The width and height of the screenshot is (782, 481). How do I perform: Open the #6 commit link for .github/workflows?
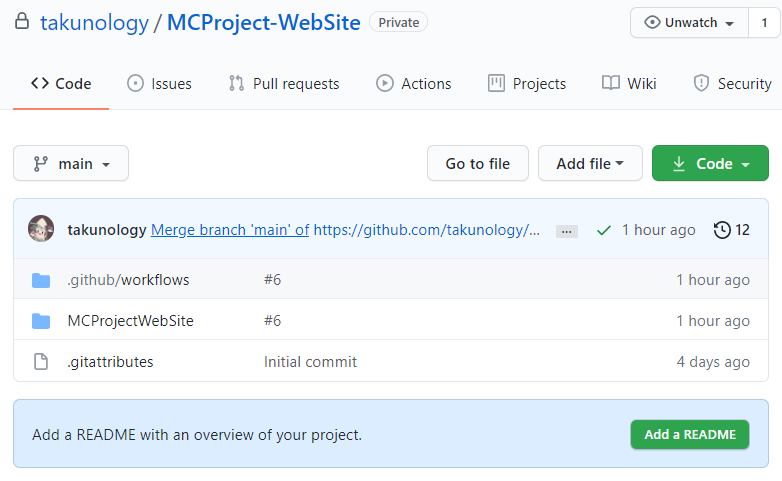click(272, 280)
